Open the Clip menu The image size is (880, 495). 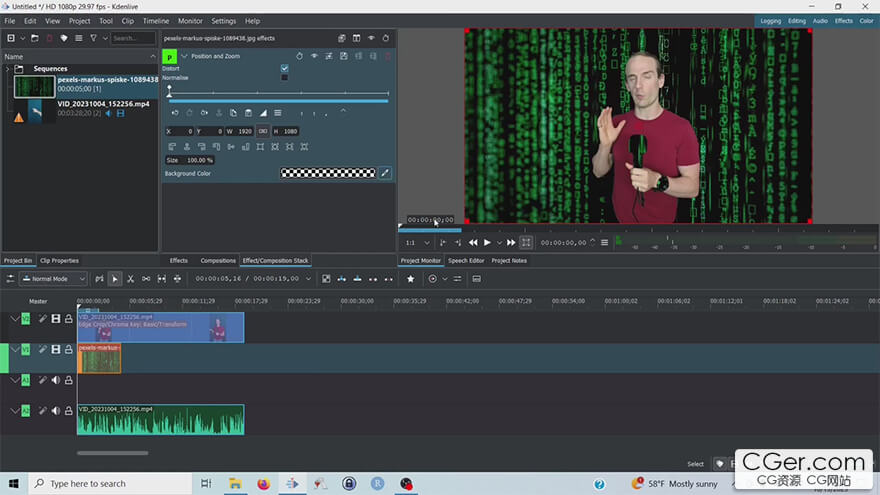(x=127, y=21)
